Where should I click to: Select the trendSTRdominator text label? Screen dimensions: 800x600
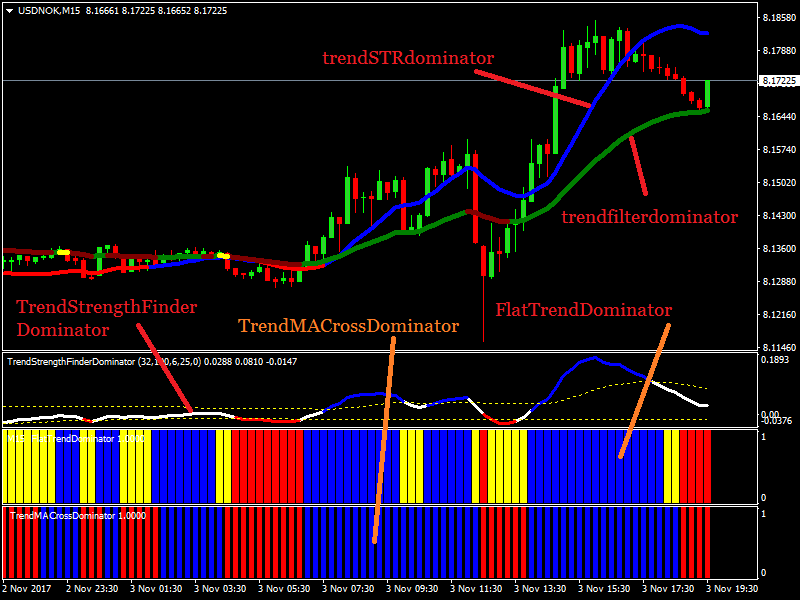point(408,57)
